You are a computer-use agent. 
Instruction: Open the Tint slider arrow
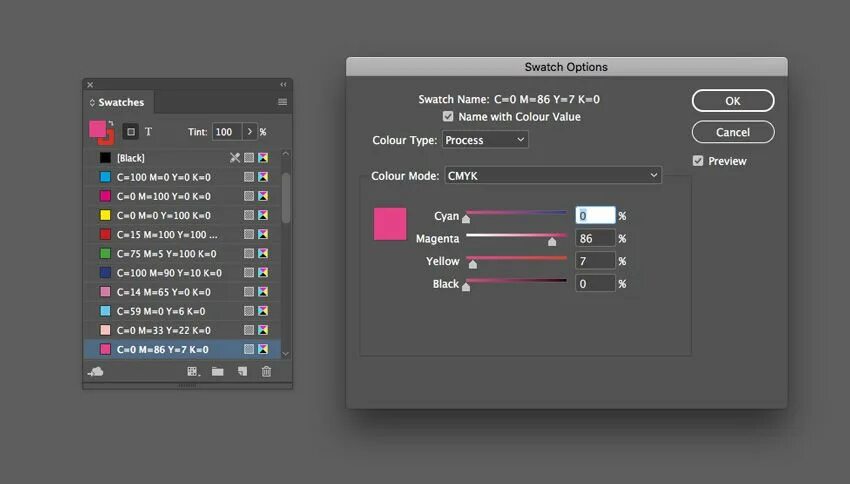[250, 132]
